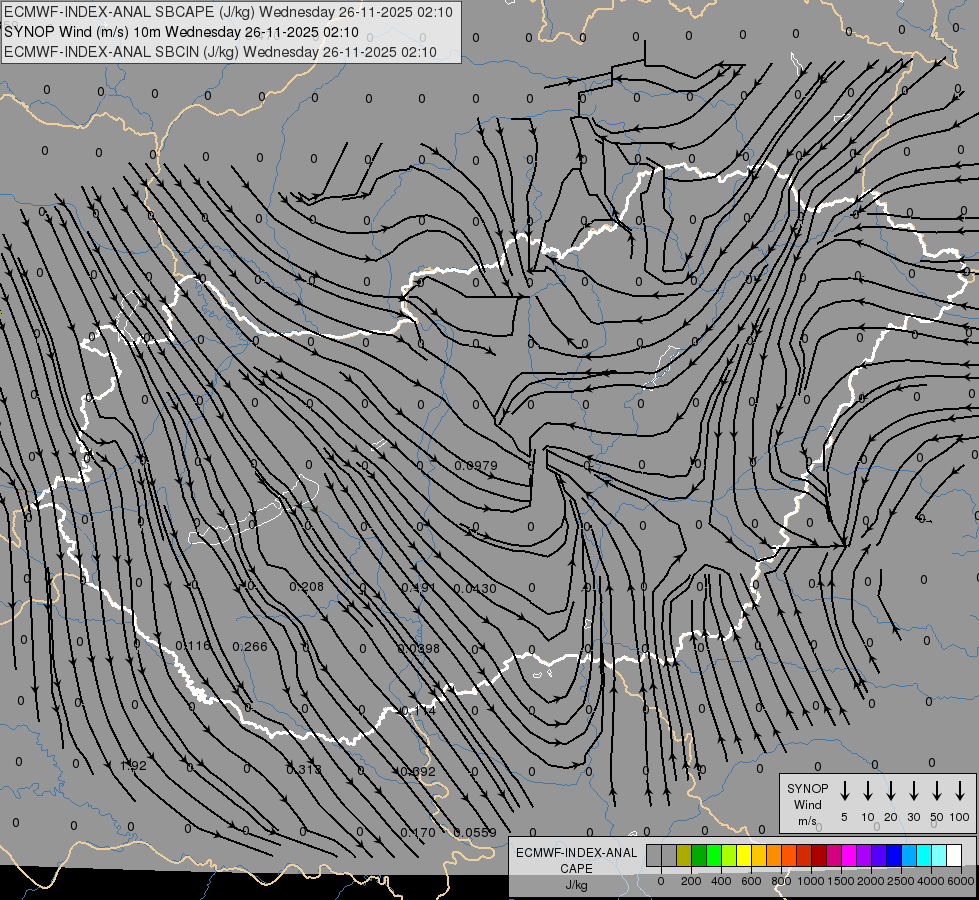Viewport: 979px width, 900px height.
Task: Click the 0.491 value on the map
Action: (418, 588)
